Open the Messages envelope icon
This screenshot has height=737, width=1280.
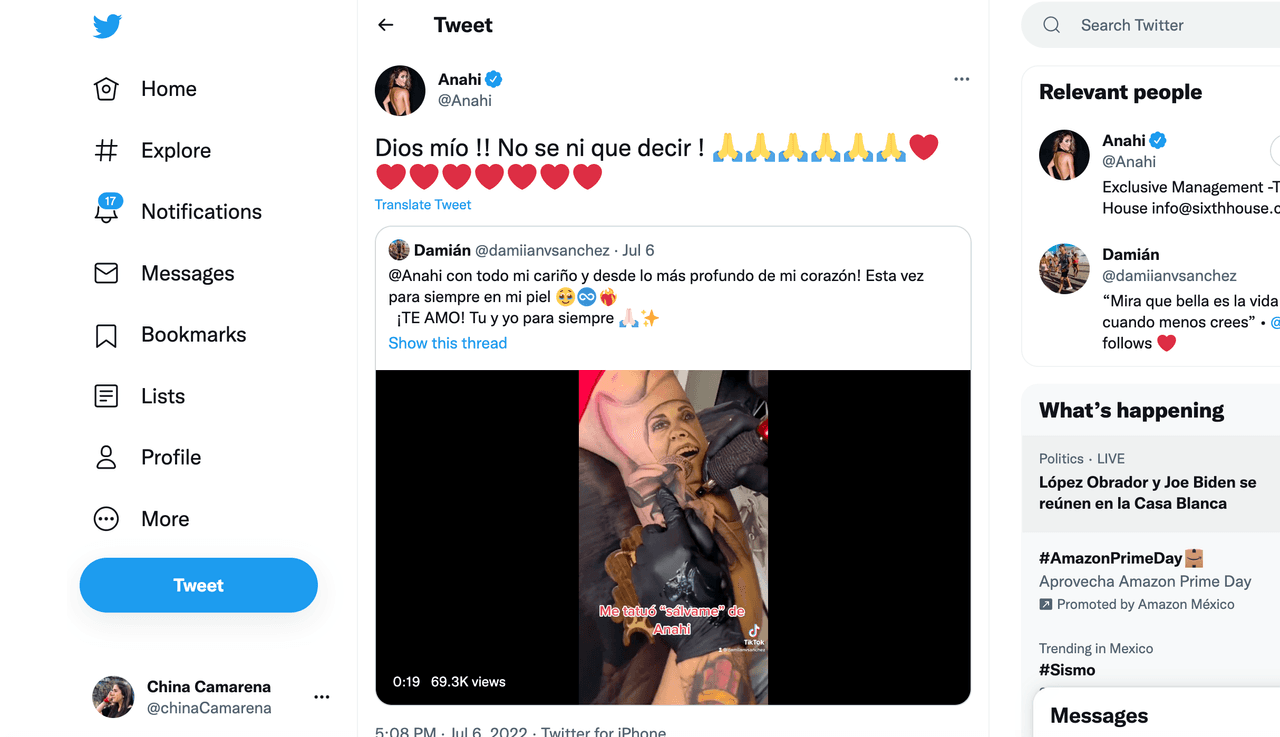106,273
